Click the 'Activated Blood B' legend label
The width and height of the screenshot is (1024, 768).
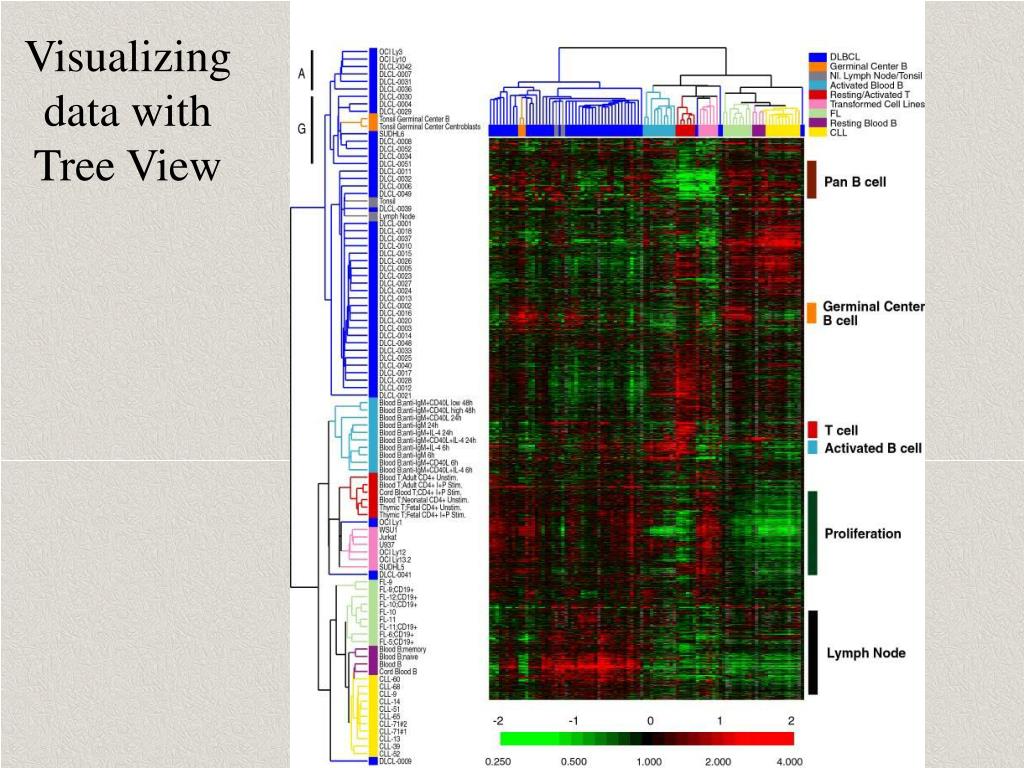(866, 86)
